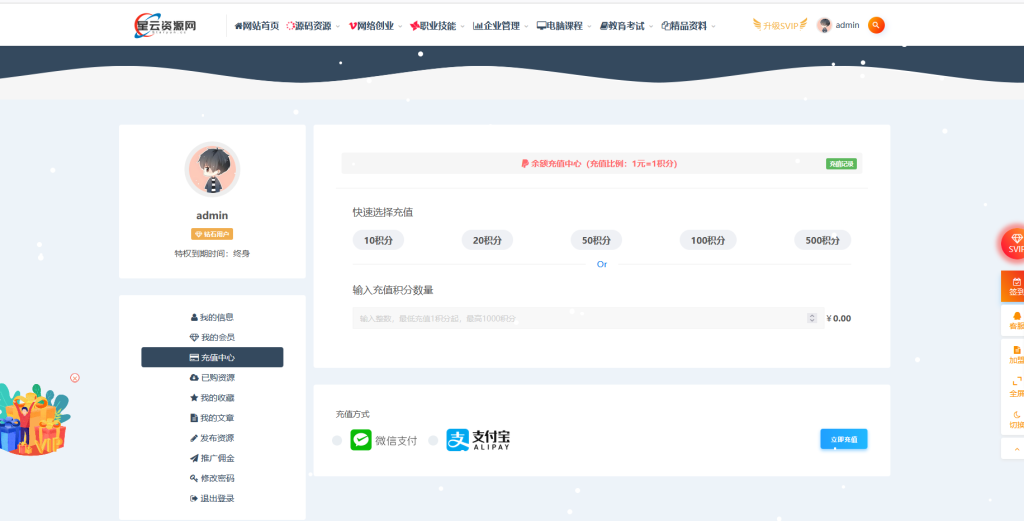Close the VIP gift box promotion popup
This screenshot has height=521, width=1024.
[x=75, y=377]
